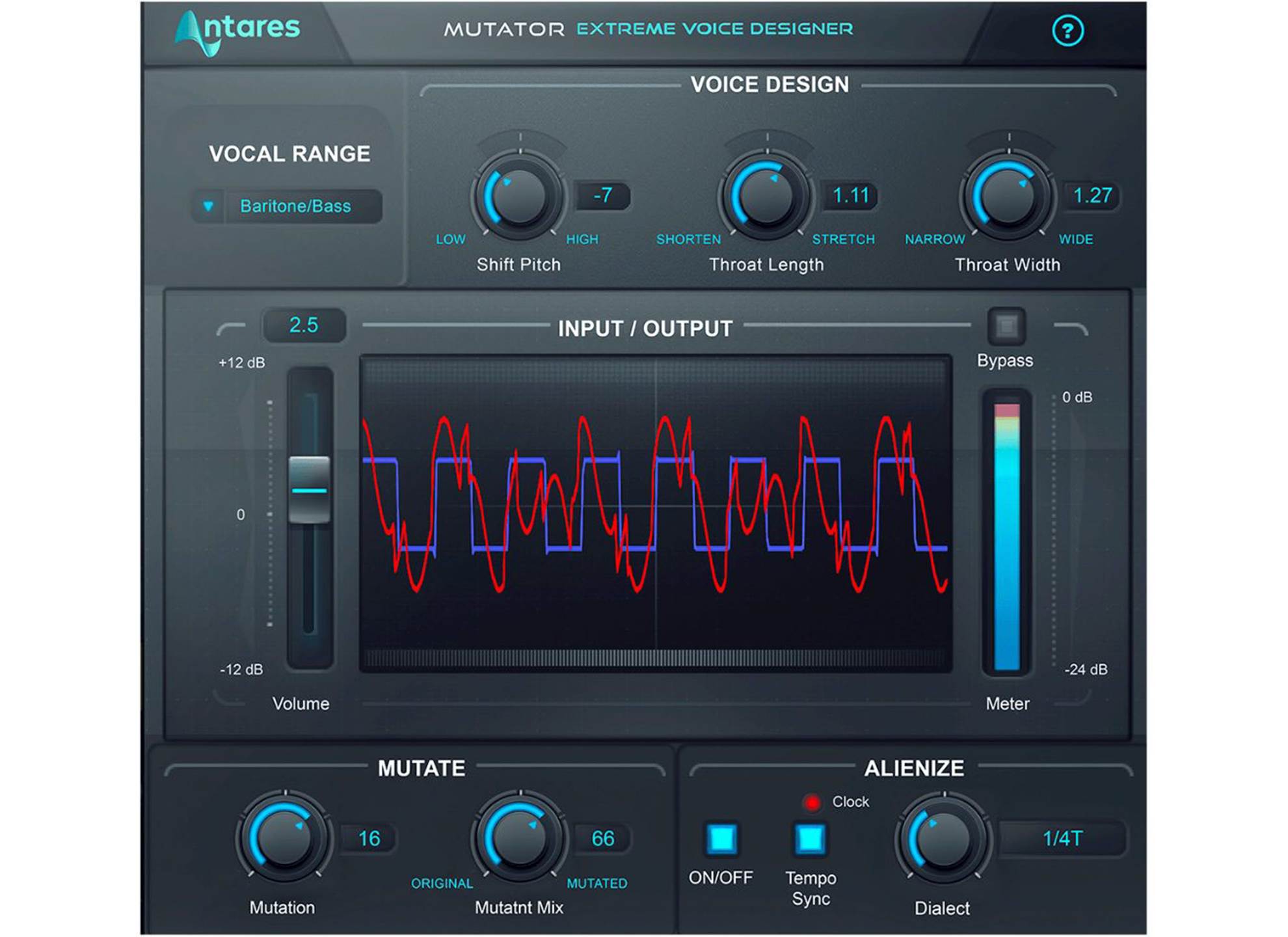Click the Mutation value 16
This screenshot has height=937, width=1288.
click(x=369, y=838)
